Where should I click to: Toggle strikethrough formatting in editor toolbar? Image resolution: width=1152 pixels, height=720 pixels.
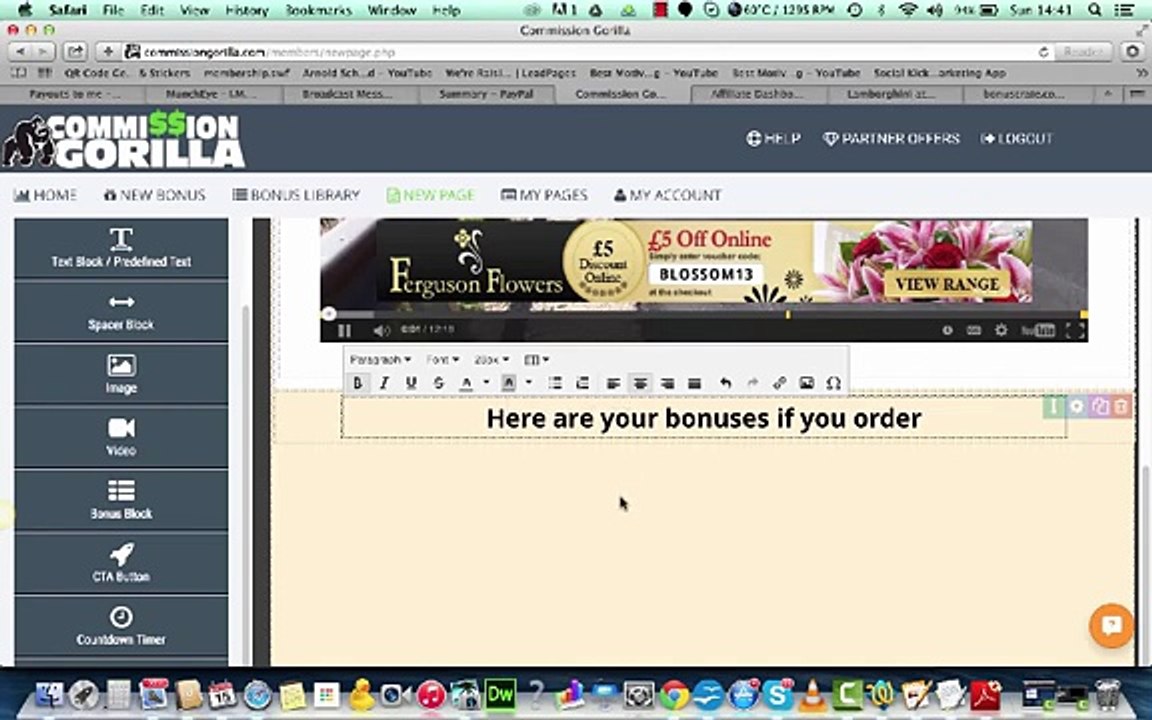click(x=439, y=383)
